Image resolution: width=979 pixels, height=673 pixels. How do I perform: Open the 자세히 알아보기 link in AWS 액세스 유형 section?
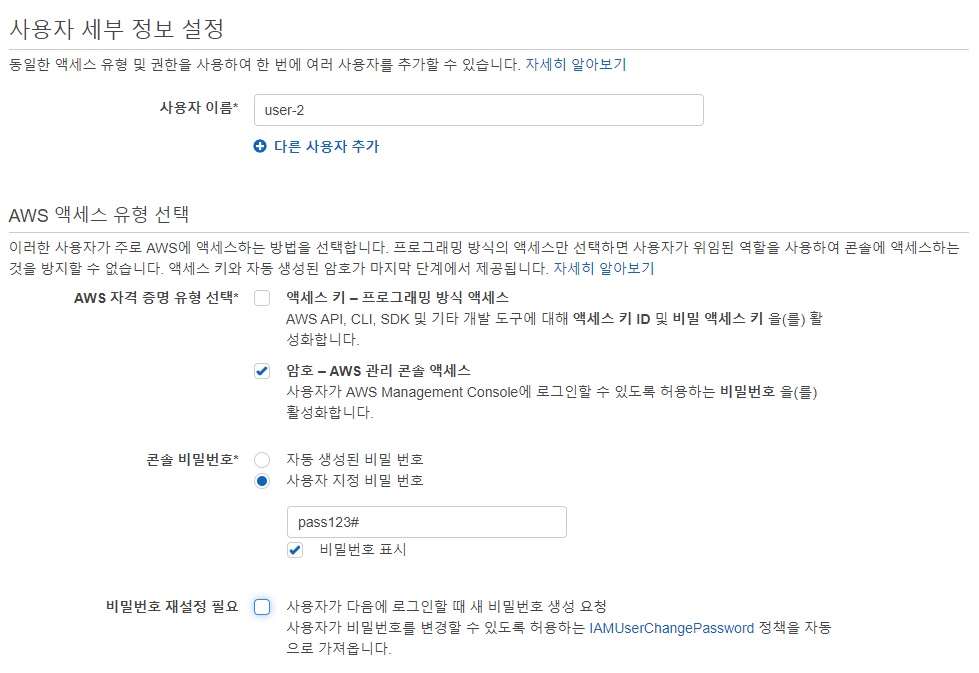point(604,268)
